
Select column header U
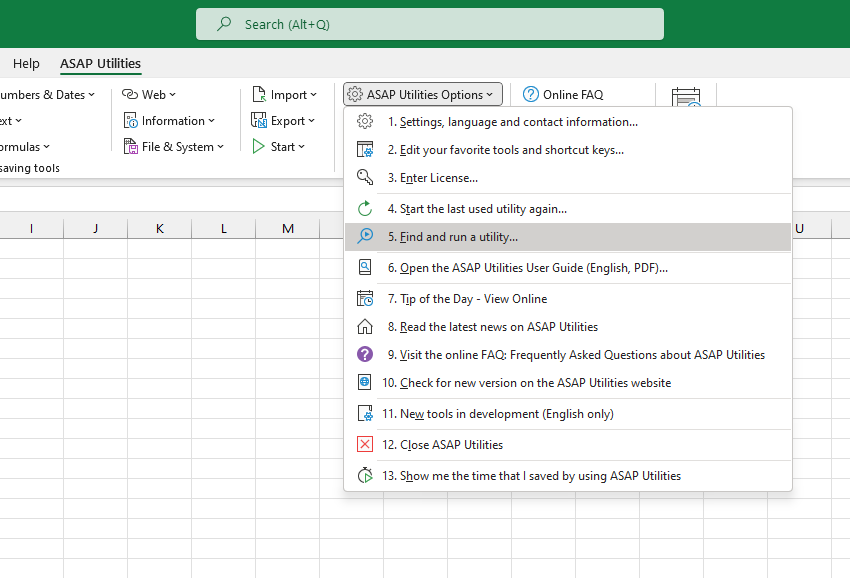pos(800,228)
